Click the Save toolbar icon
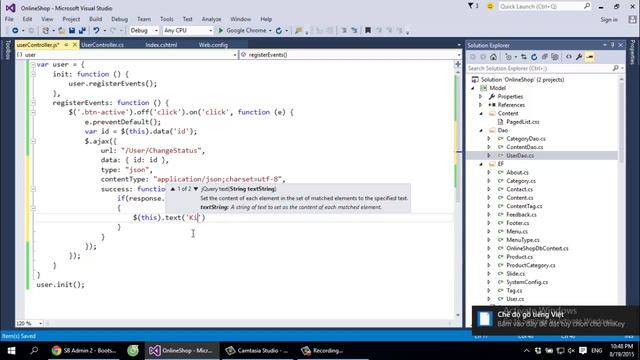 pyautogui.click(x=72, y=31)
